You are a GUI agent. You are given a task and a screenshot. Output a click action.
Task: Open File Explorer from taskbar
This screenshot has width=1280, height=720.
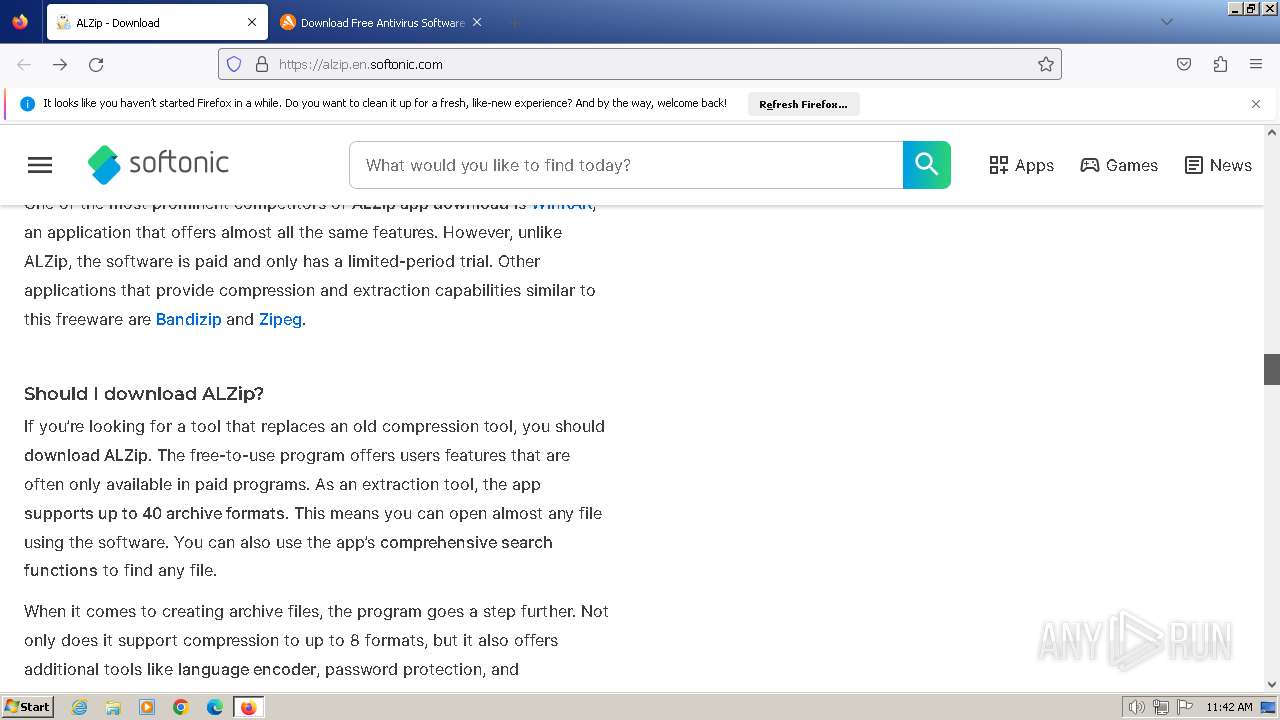(x=113, y=707)
